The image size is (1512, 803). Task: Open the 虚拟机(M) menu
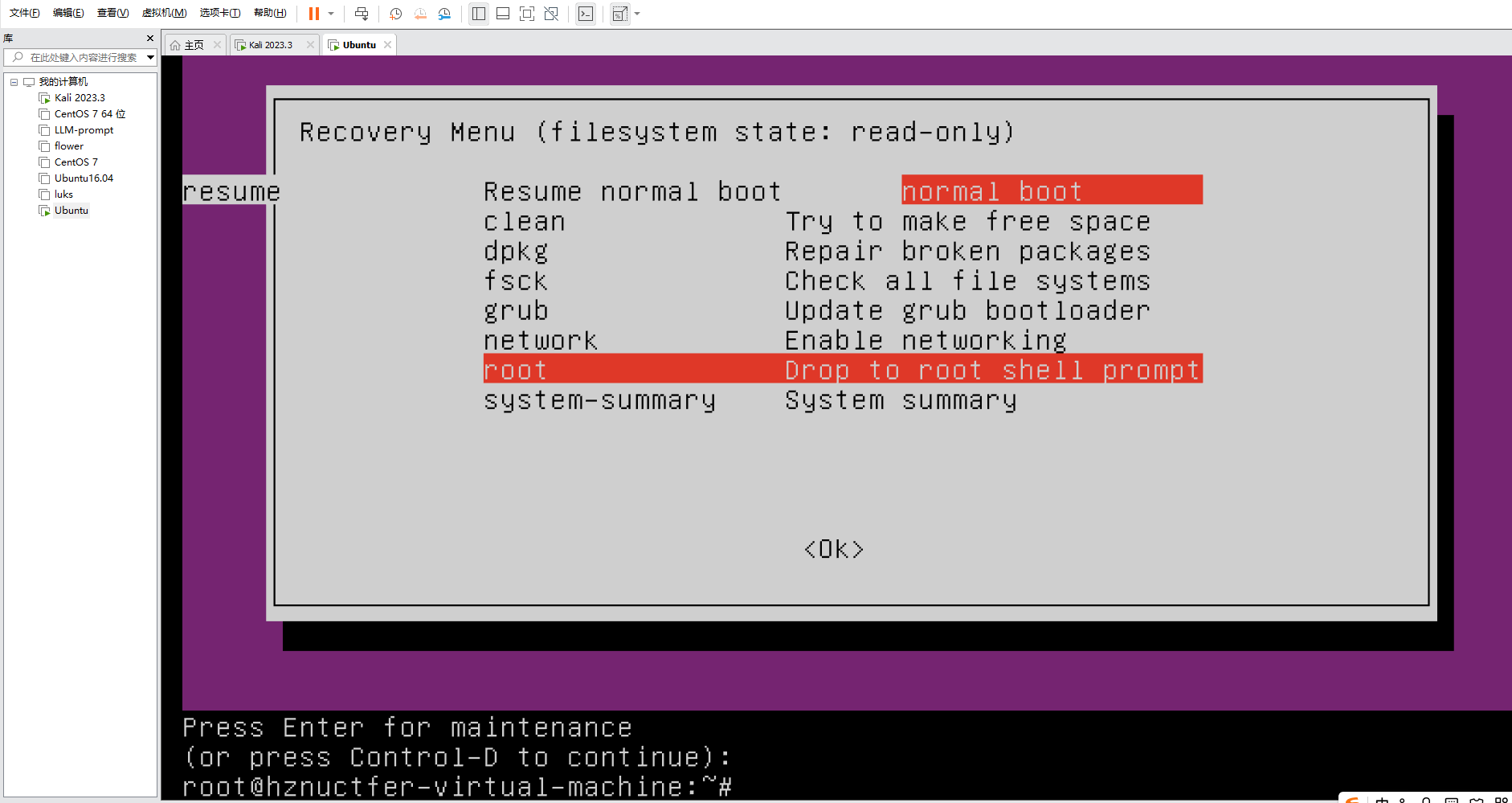click(164, 13)
